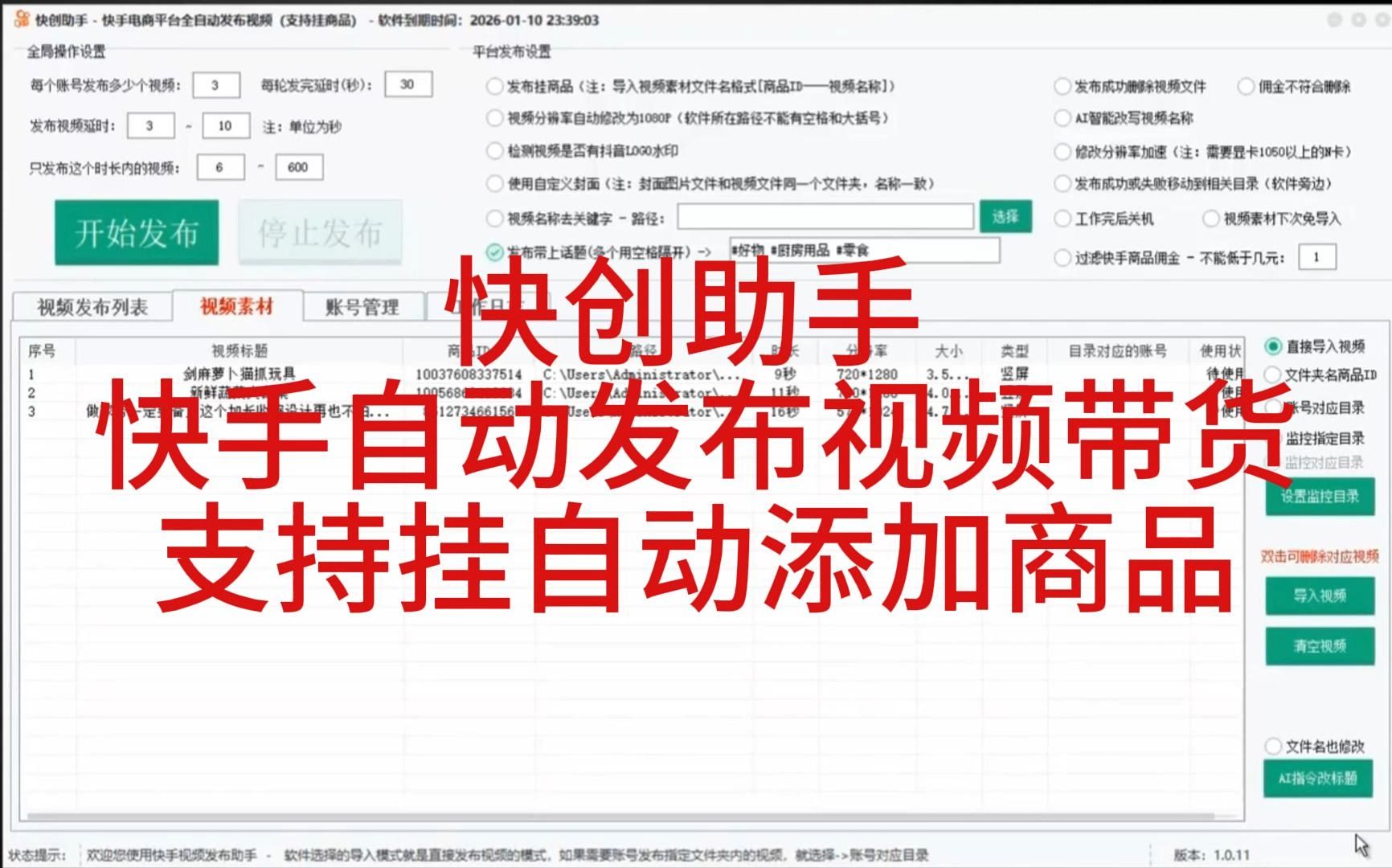Click the 导入视频 import video button
Screen dimensions: 1392x868
(x=1320, y=596)
